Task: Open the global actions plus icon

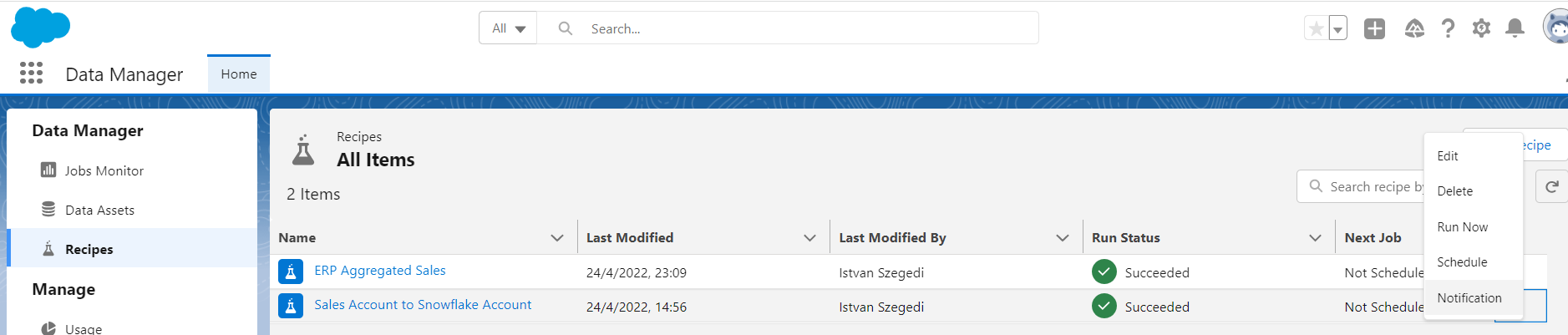Action: [x=1374, y=28]
